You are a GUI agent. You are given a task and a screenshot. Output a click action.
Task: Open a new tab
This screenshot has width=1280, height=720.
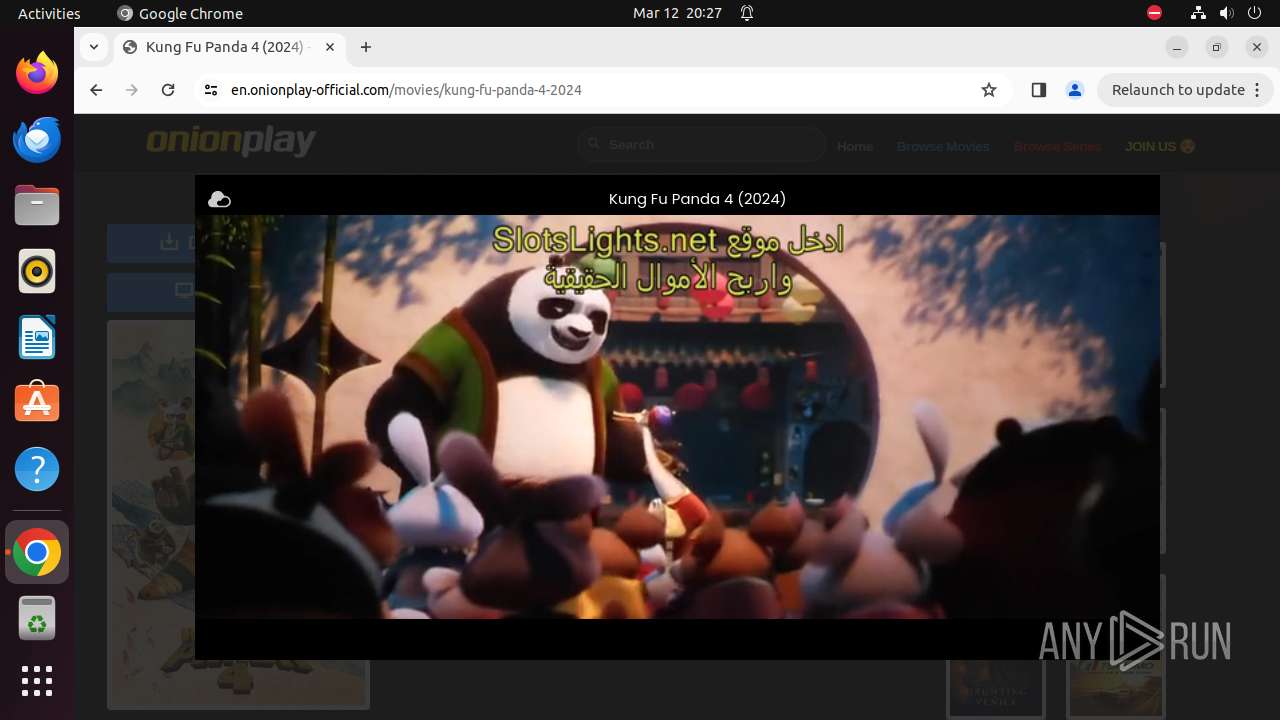tap(366, 47)
